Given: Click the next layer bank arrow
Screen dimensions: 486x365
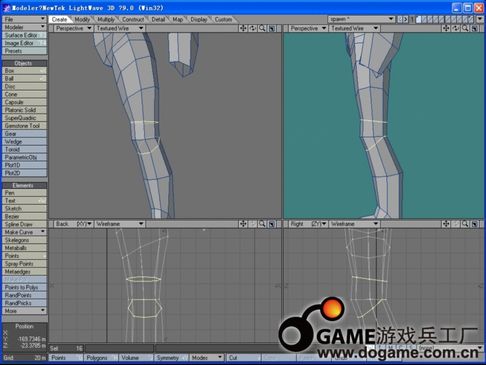Looking at the screenshot, I should [x=406, y=19].
